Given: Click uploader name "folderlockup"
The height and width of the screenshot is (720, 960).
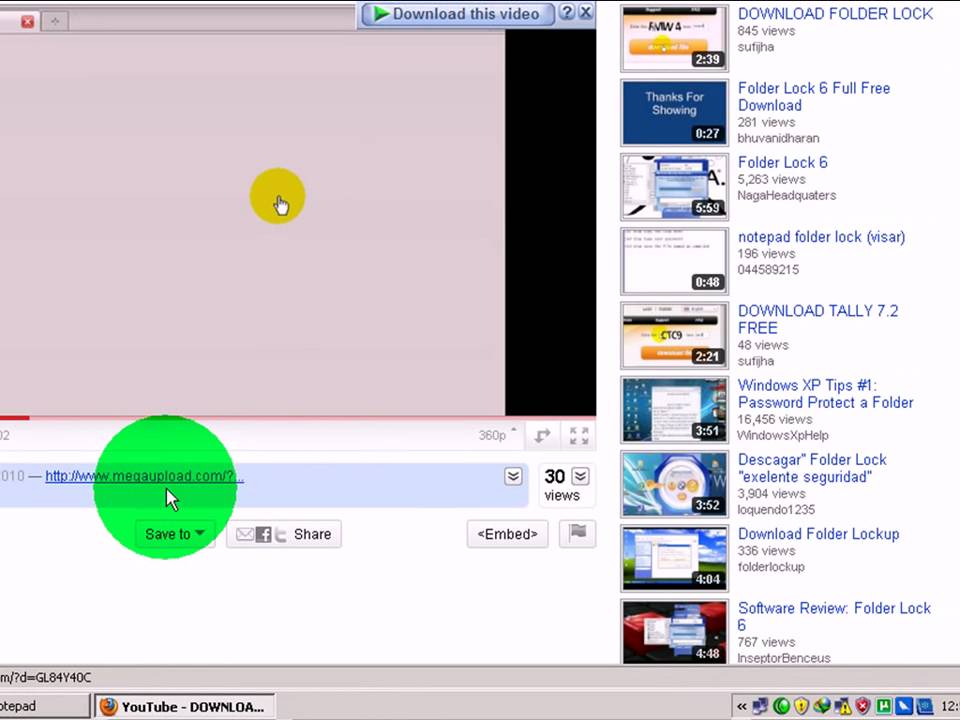Looking at the screenshot, I should click(771, 567).
